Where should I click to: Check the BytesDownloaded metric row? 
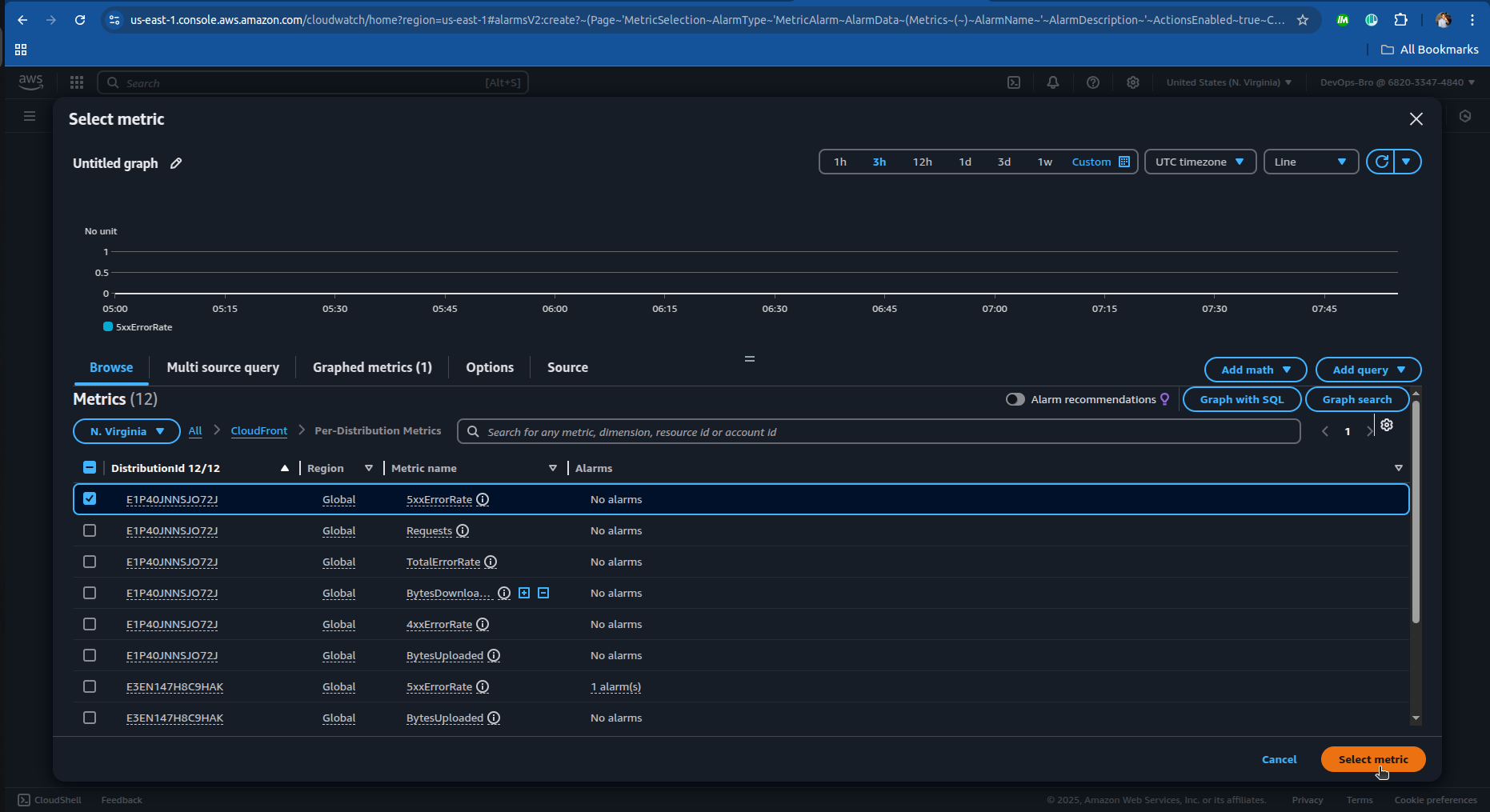90,593
